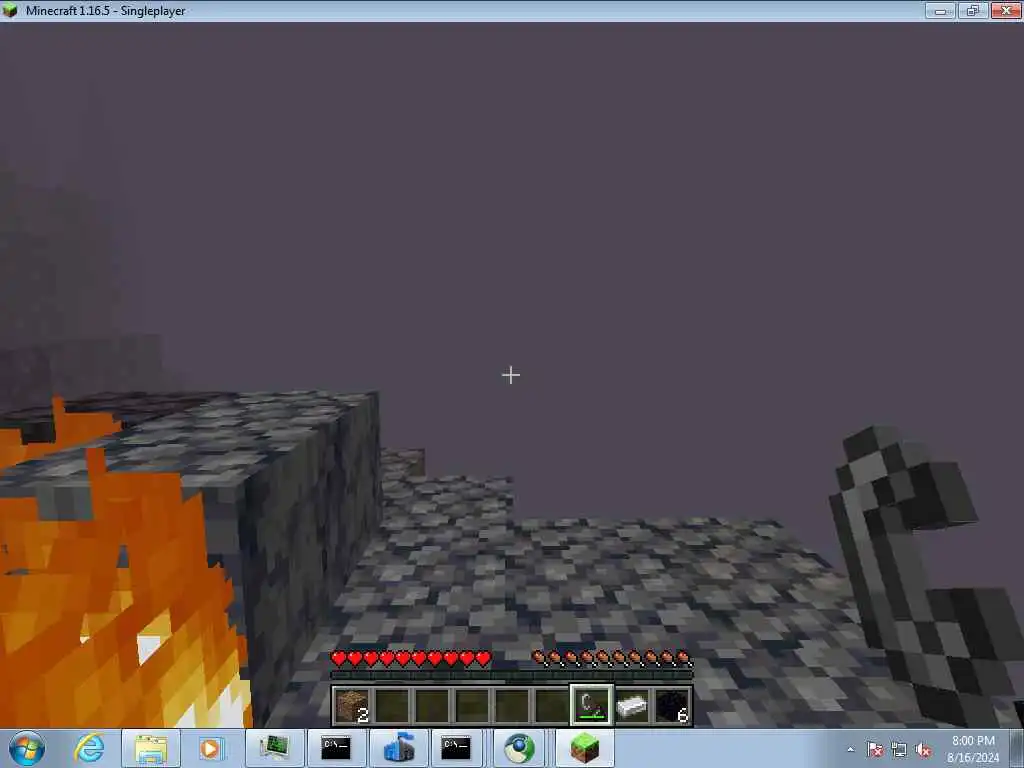Open the Chromium browser taskbar icon
1024x768 pixels.
[519, 748]
